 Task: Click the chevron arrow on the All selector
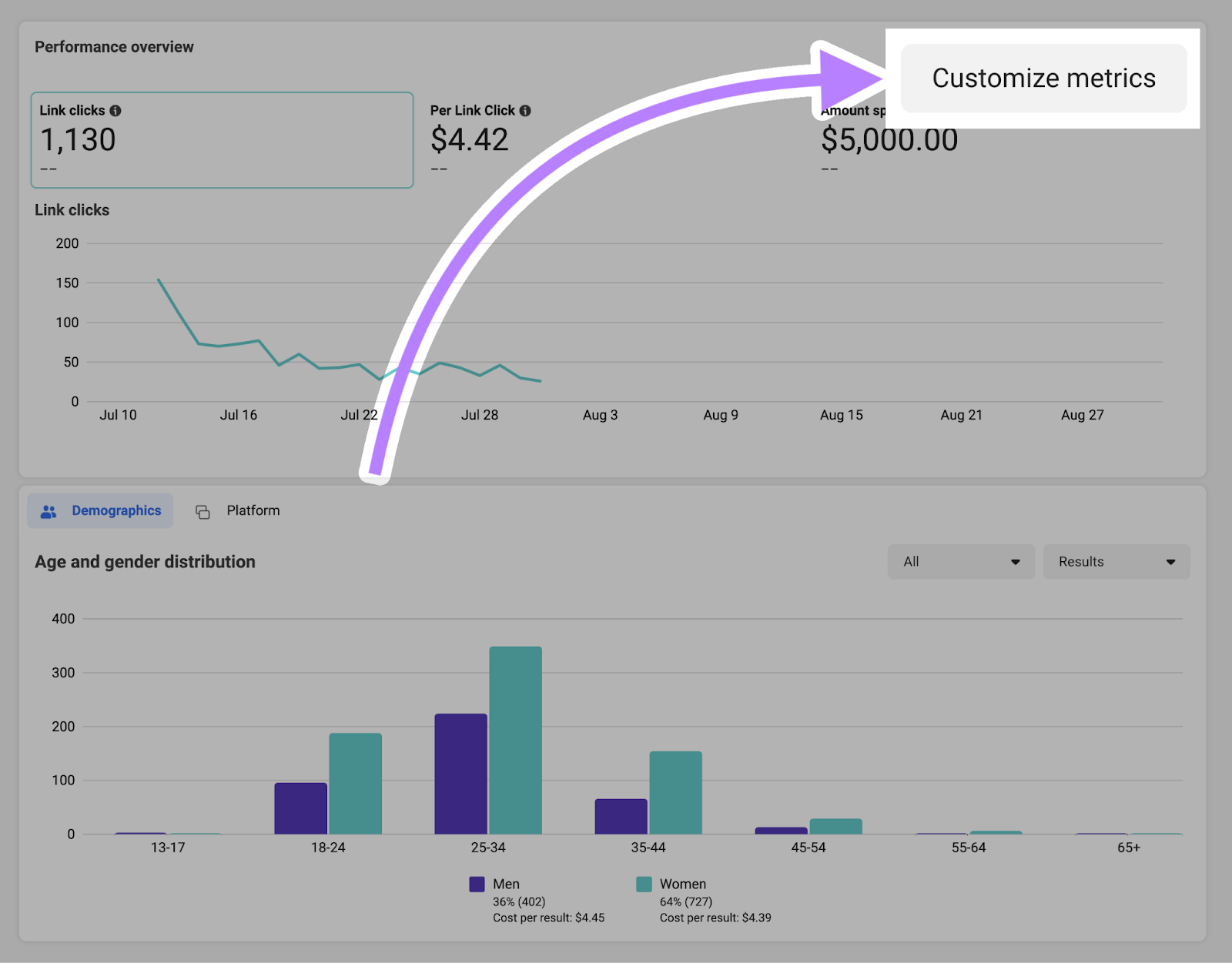pyautogui.click(x=1016, y=561)
